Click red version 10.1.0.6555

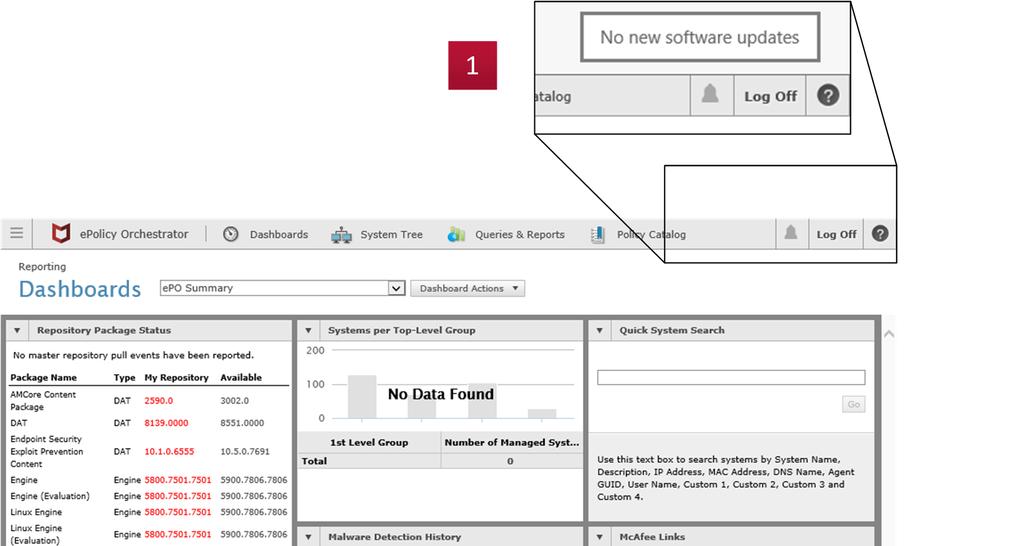169,451
